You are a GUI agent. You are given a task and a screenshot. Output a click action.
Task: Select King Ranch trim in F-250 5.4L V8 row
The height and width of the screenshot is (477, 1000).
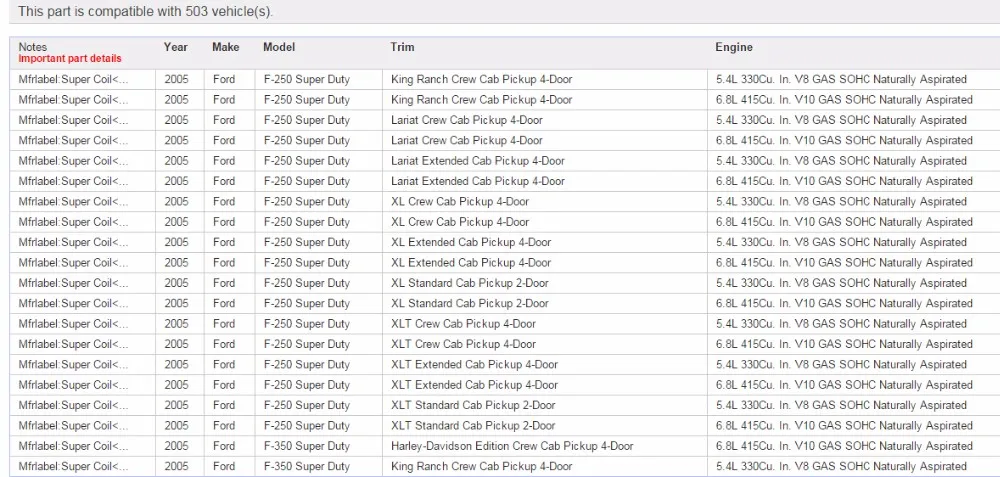coord(482,80)
